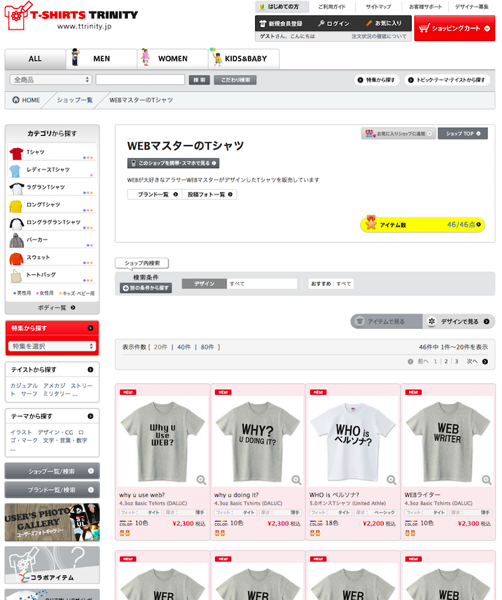Open the 特集を選択 dropdown
This screenshot has width=502, height=600.
[52, 346]
